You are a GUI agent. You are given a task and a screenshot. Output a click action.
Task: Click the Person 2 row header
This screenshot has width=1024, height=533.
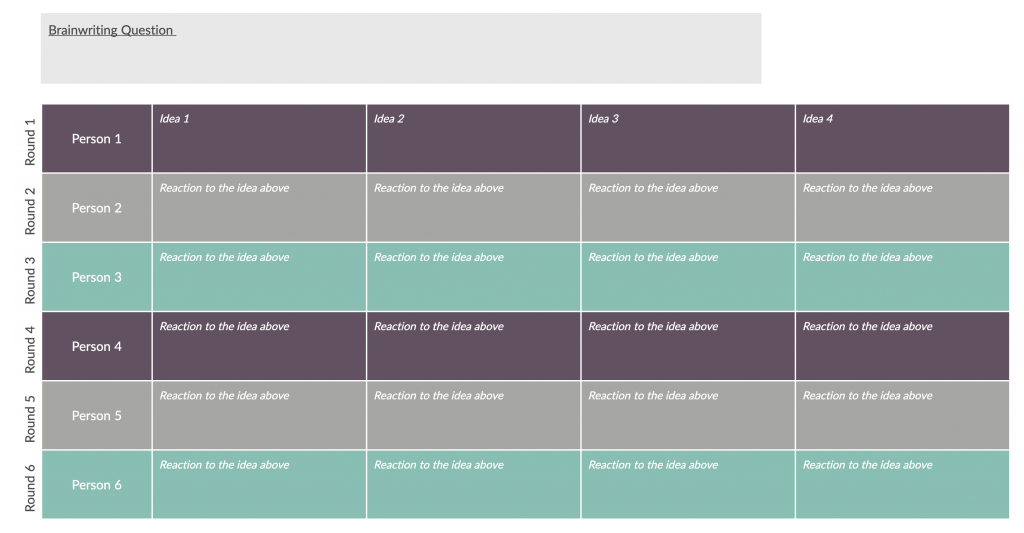point(97,208)
